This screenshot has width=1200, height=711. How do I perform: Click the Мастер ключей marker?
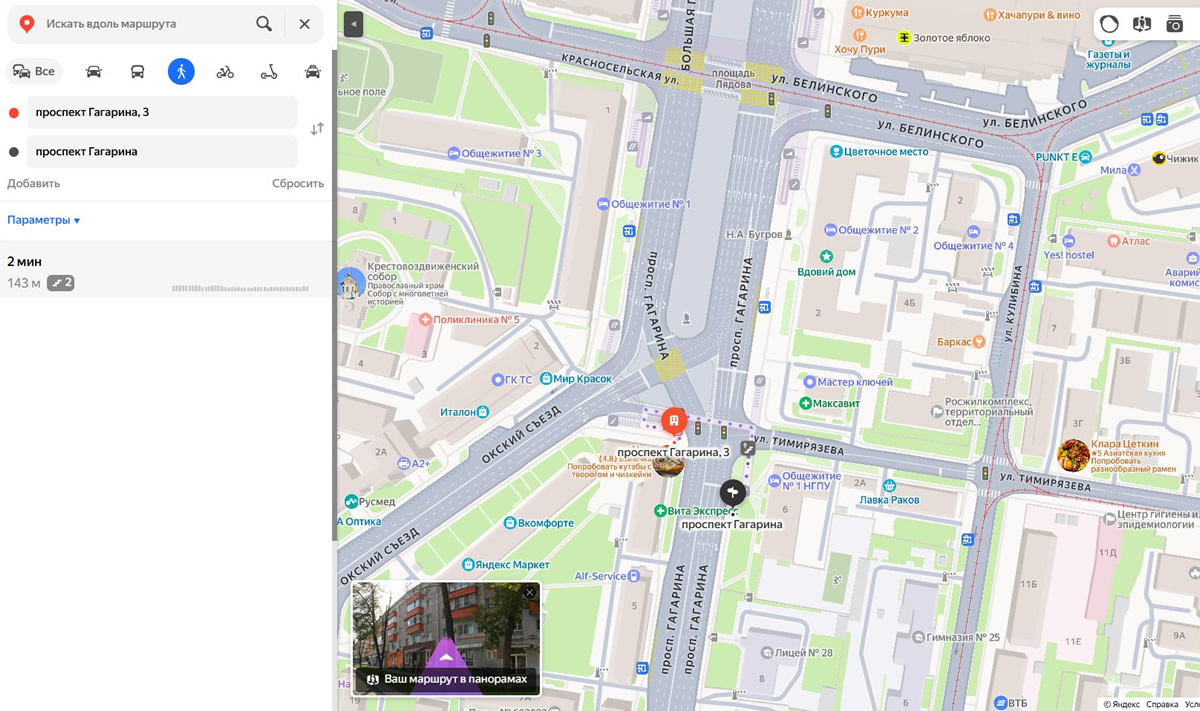click(810, 382)
